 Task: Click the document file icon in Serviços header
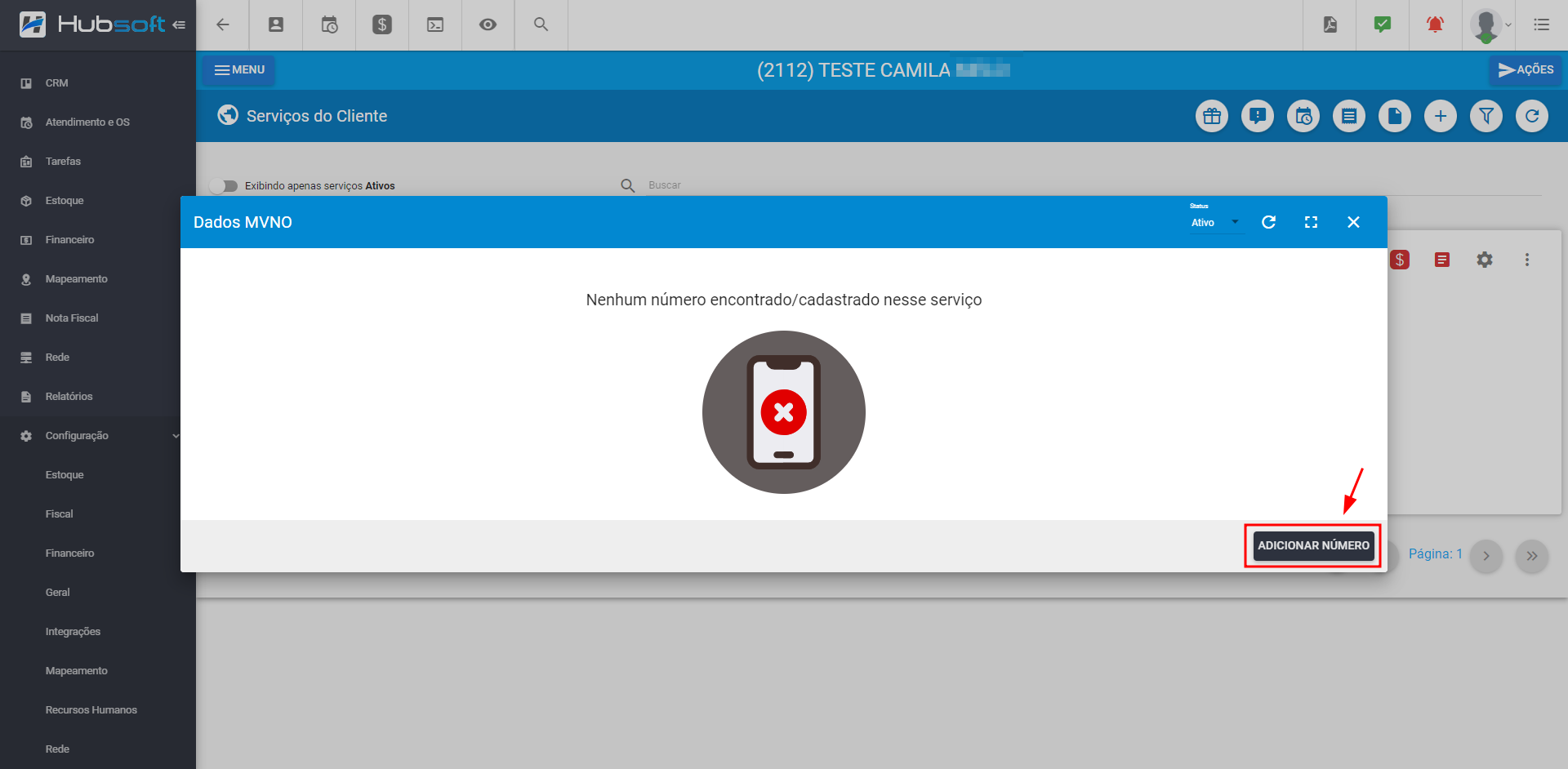click(1395, 116)
